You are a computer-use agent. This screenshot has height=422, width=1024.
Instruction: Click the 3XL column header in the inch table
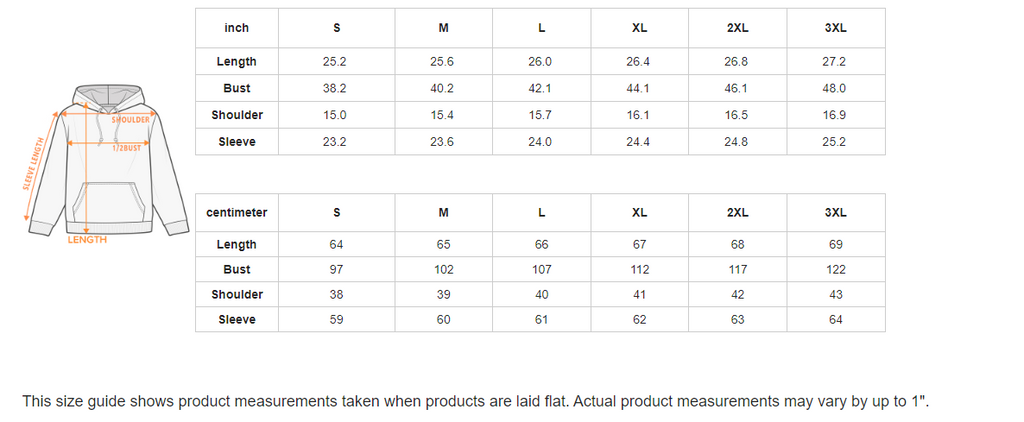click(x=835, y=28)
